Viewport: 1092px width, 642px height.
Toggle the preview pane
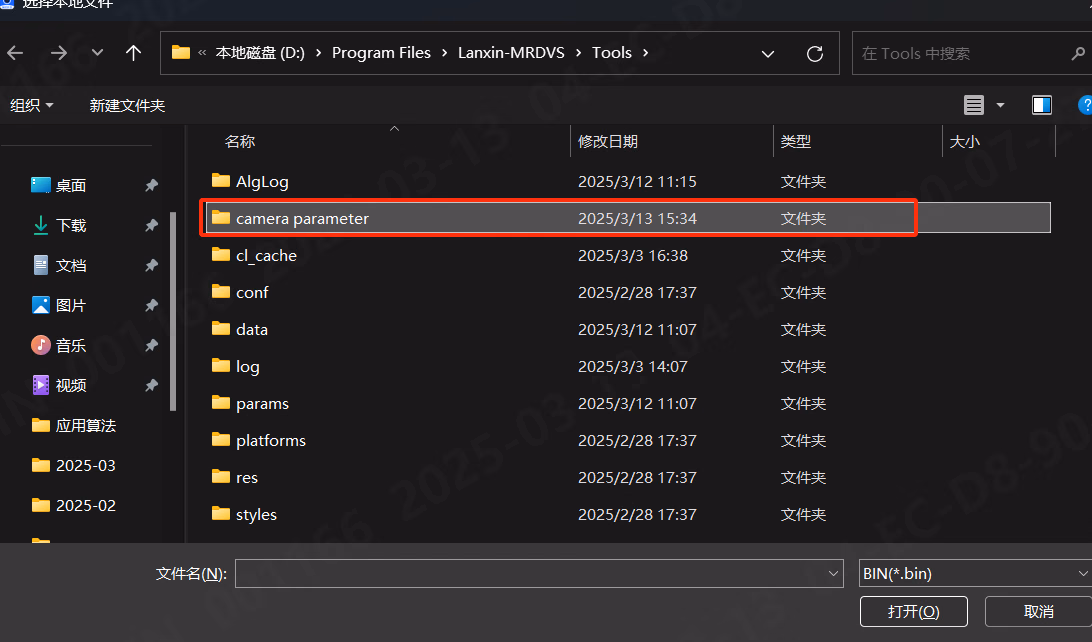point(1042,105)
